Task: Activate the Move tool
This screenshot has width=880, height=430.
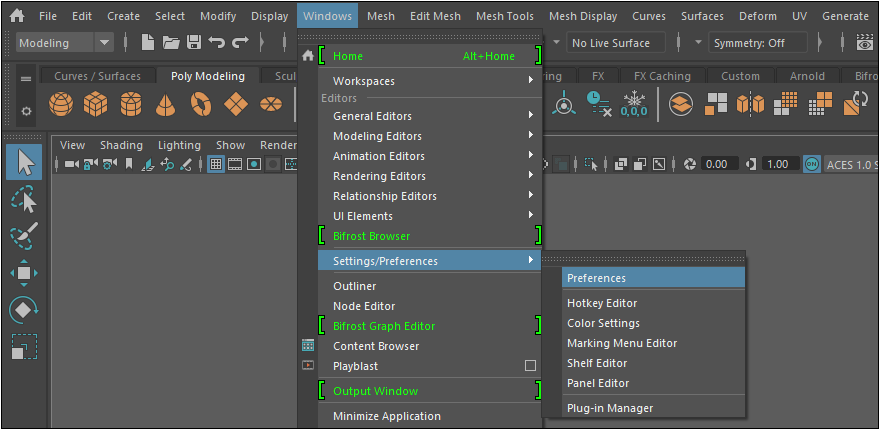Action: point(24,273)
